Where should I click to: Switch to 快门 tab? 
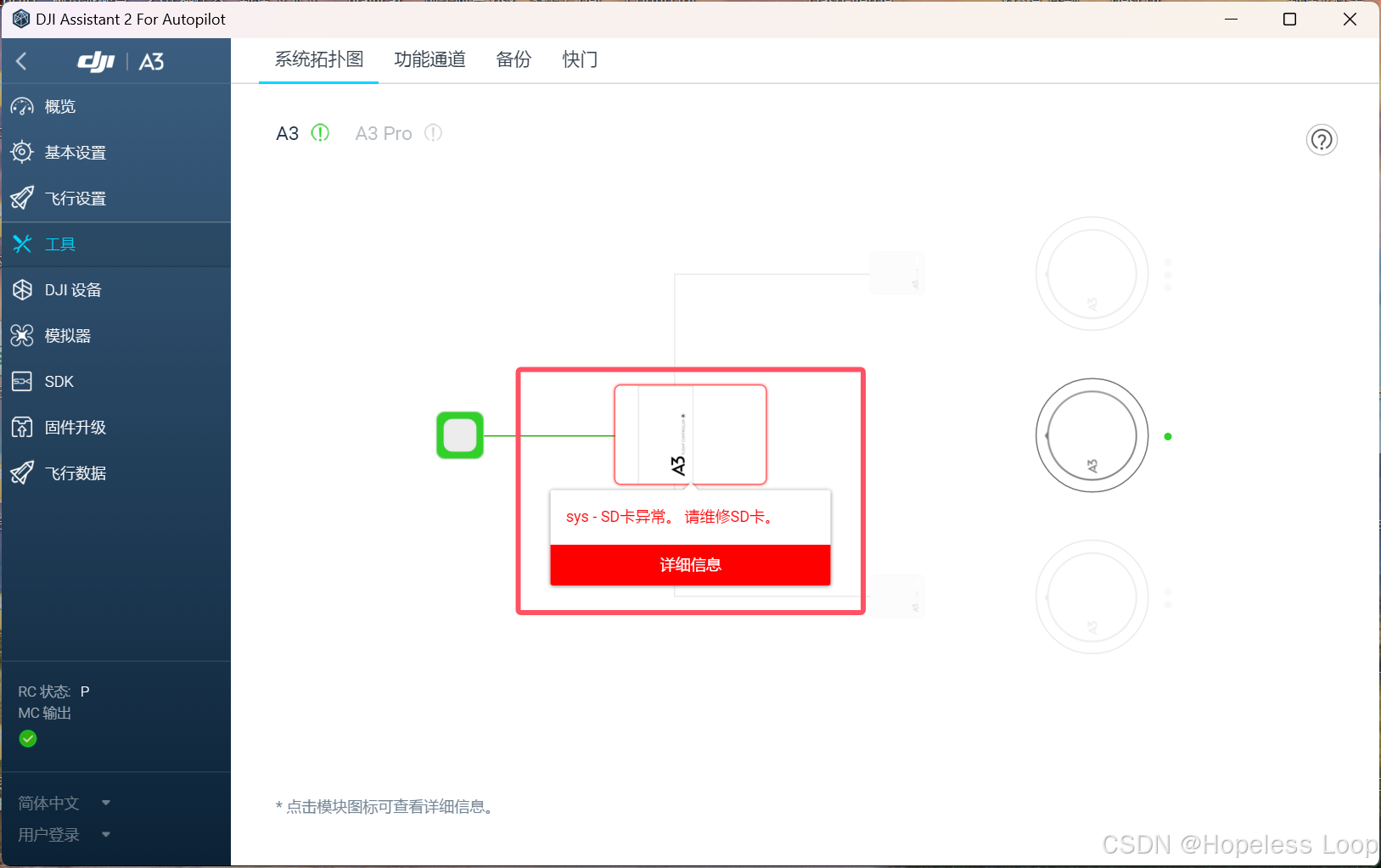[581, 59]
